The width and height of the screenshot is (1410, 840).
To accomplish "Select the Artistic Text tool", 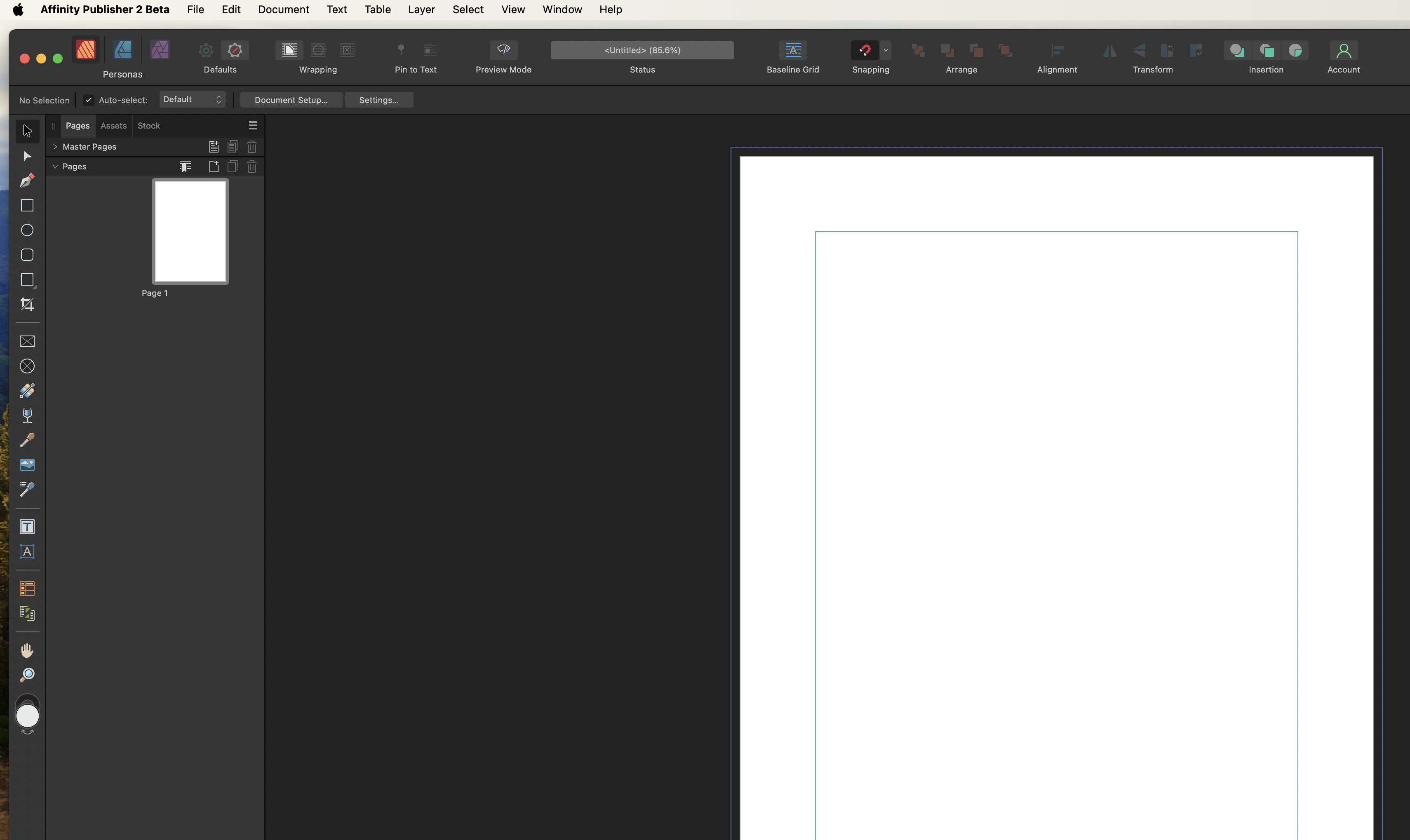I will point(27,552).
